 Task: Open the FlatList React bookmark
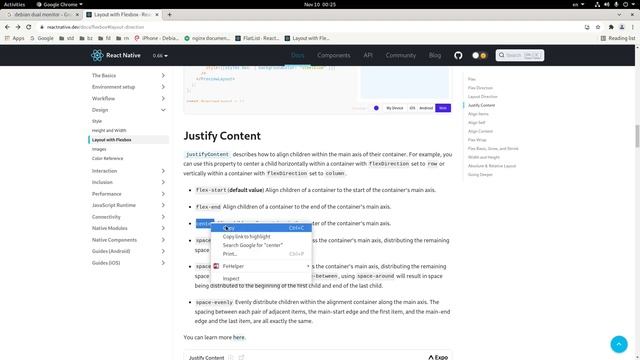[257, 38]
